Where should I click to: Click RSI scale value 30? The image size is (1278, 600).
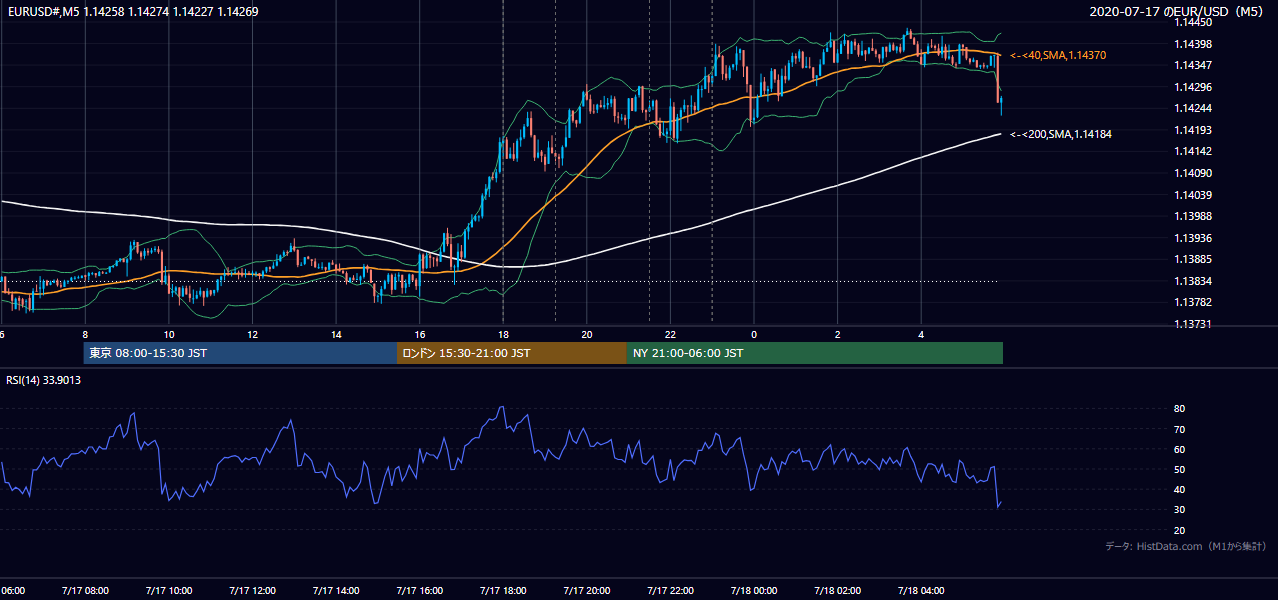point(1180,510)
